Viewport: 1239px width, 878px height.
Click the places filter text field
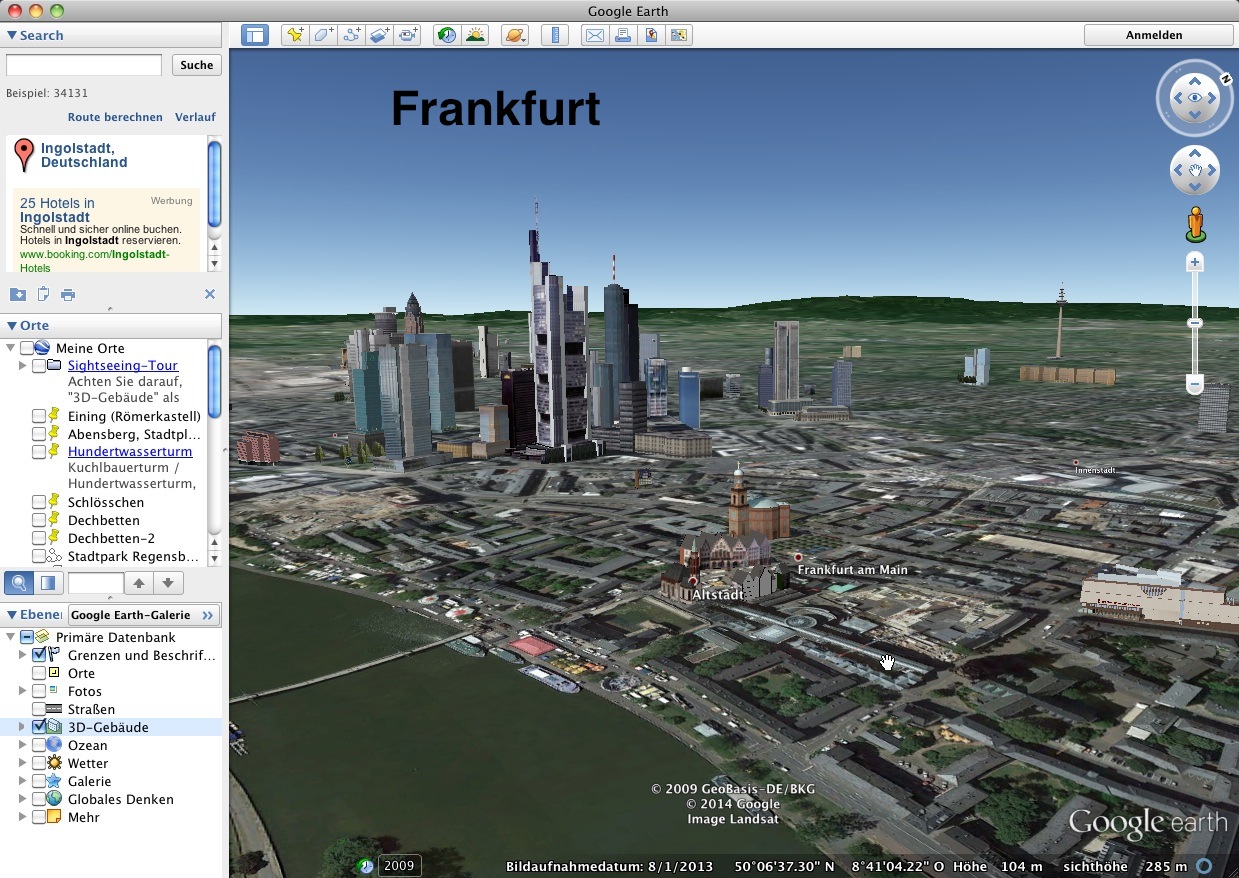(x=96, y=583)
